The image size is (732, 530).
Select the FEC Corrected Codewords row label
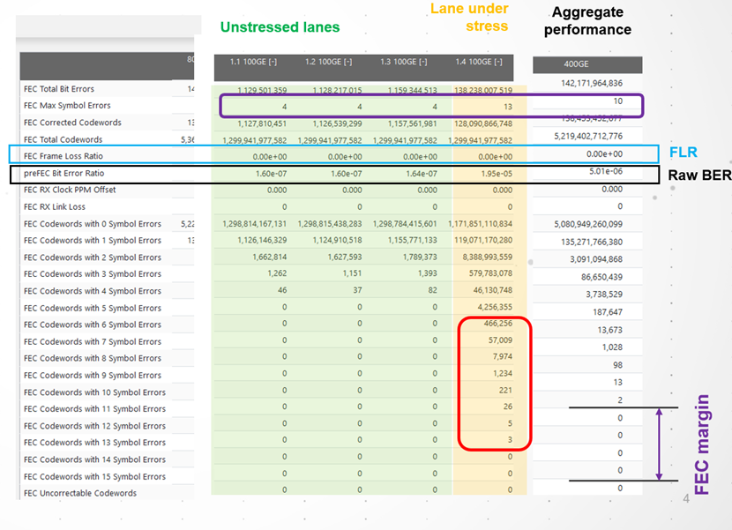click(x=72, y=122)
